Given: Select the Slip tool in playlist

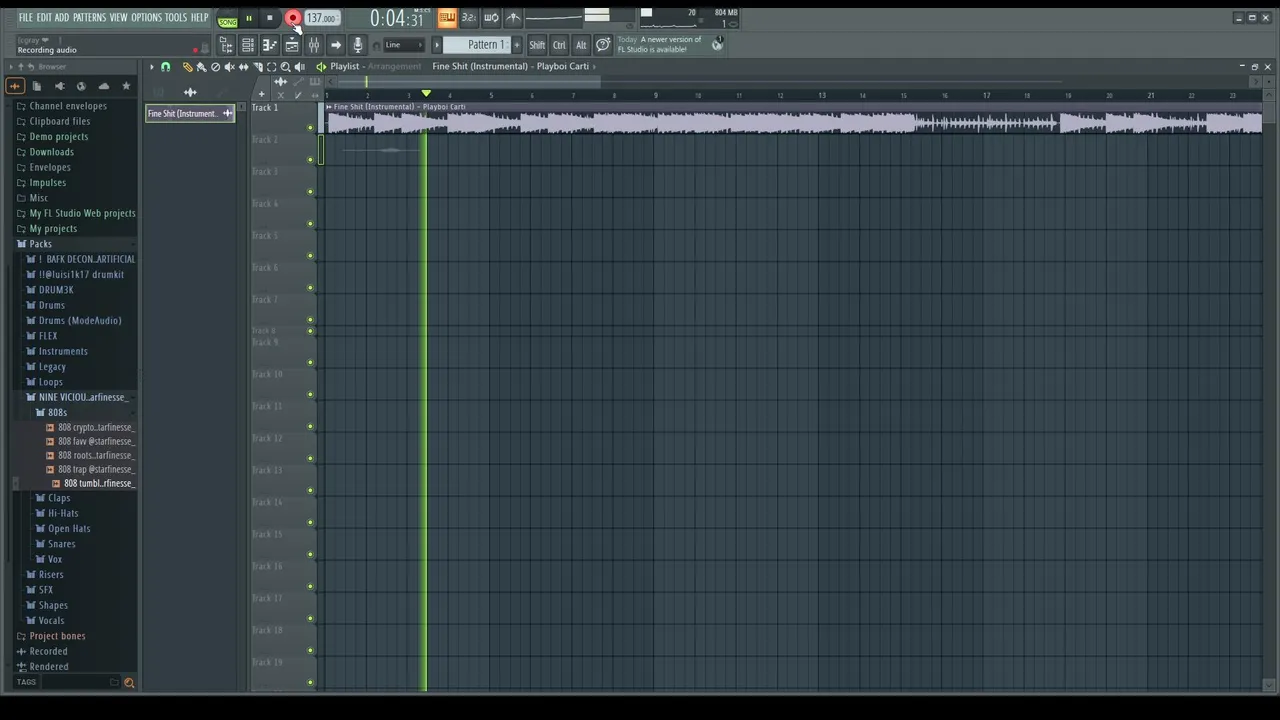Looking at the screenshot, I should 243,67.
